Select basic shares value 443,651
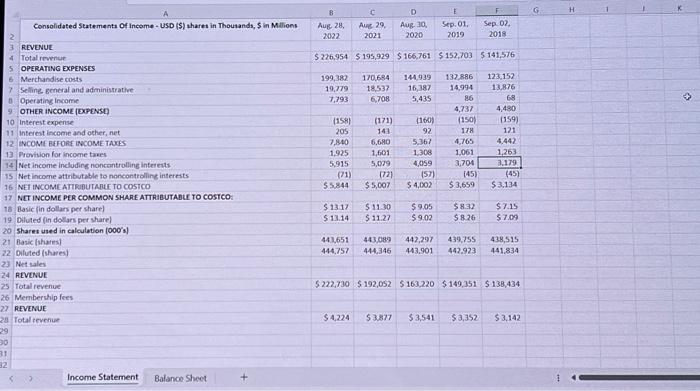This screenshot has height=391, width=700. 335,240
